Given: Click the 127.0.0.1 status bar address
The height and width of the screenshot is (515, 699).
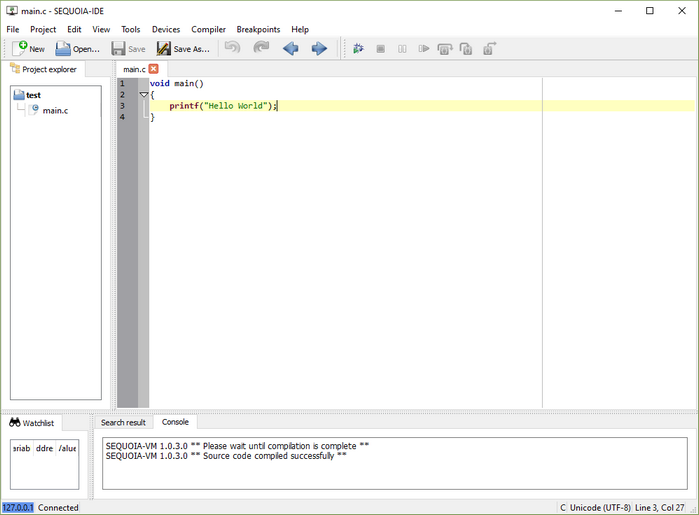Looking at the screenshot, I should point(18,507).
